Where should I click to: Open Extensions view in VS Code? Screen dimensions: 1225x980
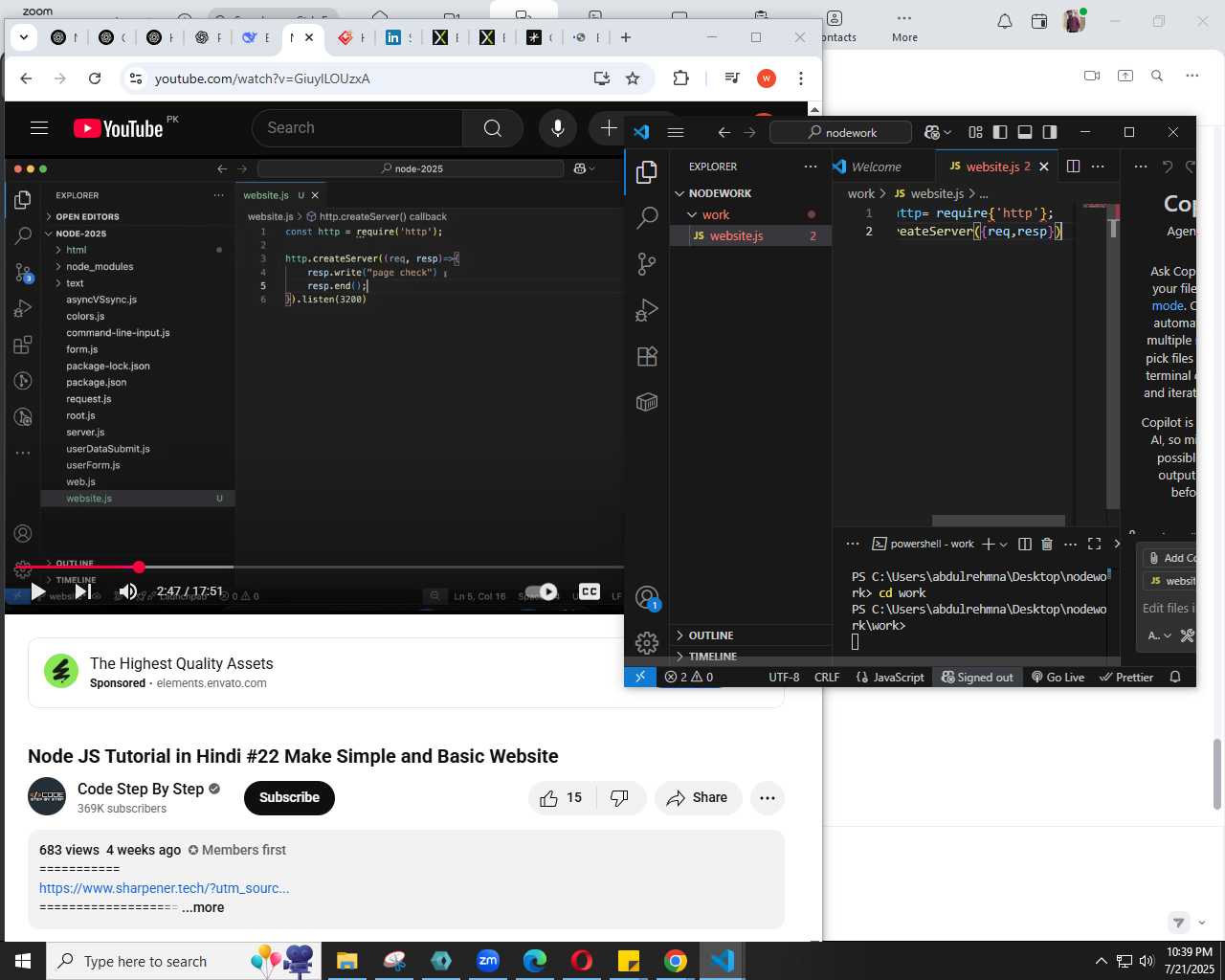click(x=647, y=356)
